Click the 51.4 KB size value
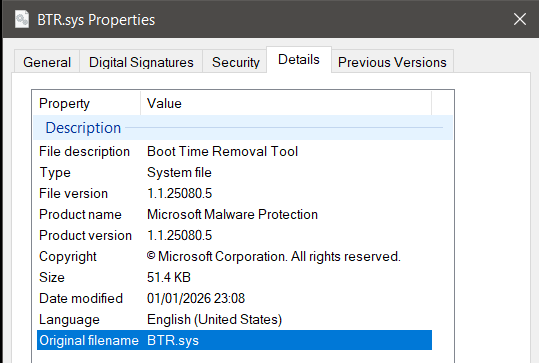 click(x=168, y=277)
